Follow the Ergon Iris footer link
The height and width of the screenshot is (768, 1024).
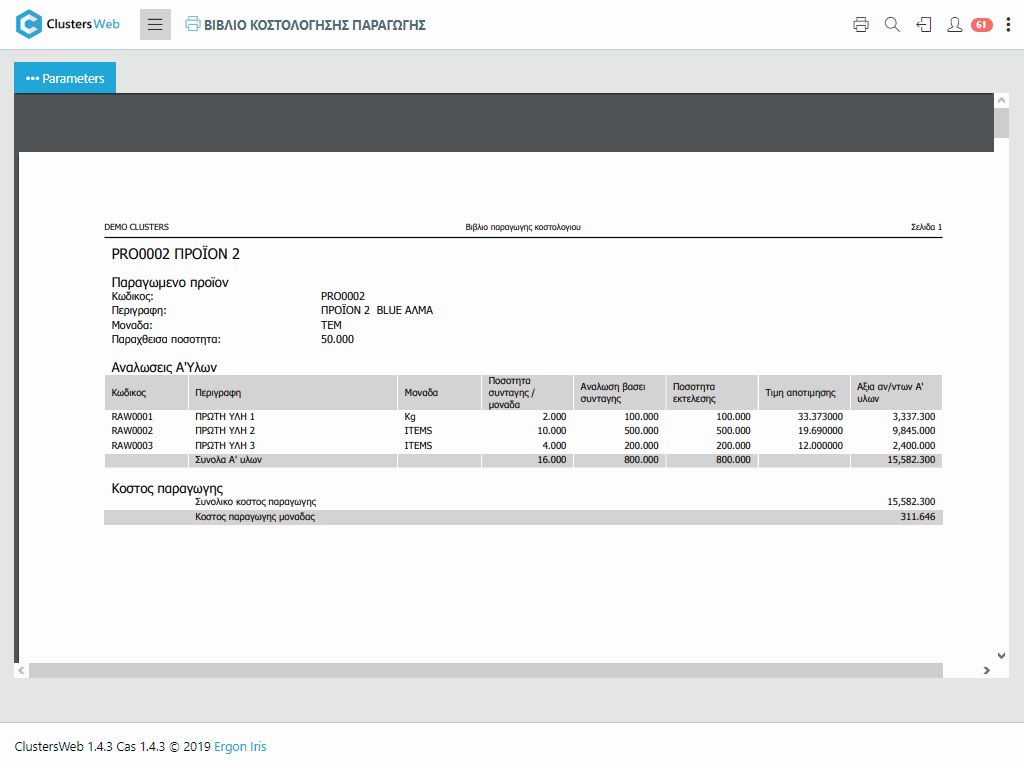coord(240,747)
